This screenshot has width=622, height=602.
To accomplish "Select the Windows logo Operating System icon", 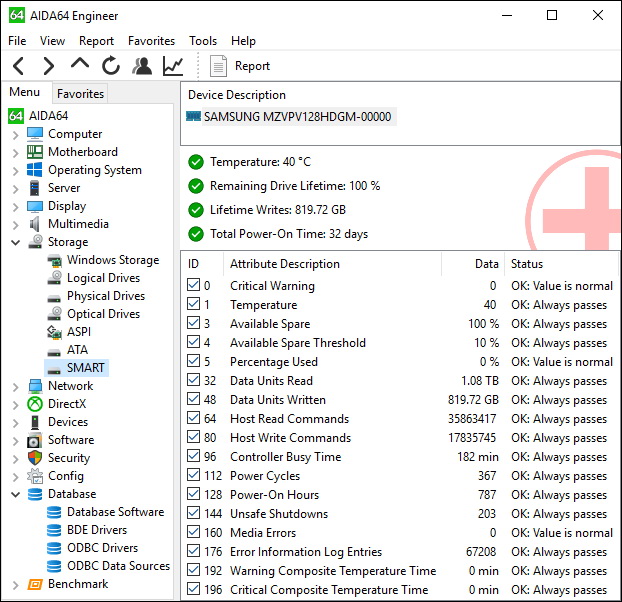I will tap(35, 170).
